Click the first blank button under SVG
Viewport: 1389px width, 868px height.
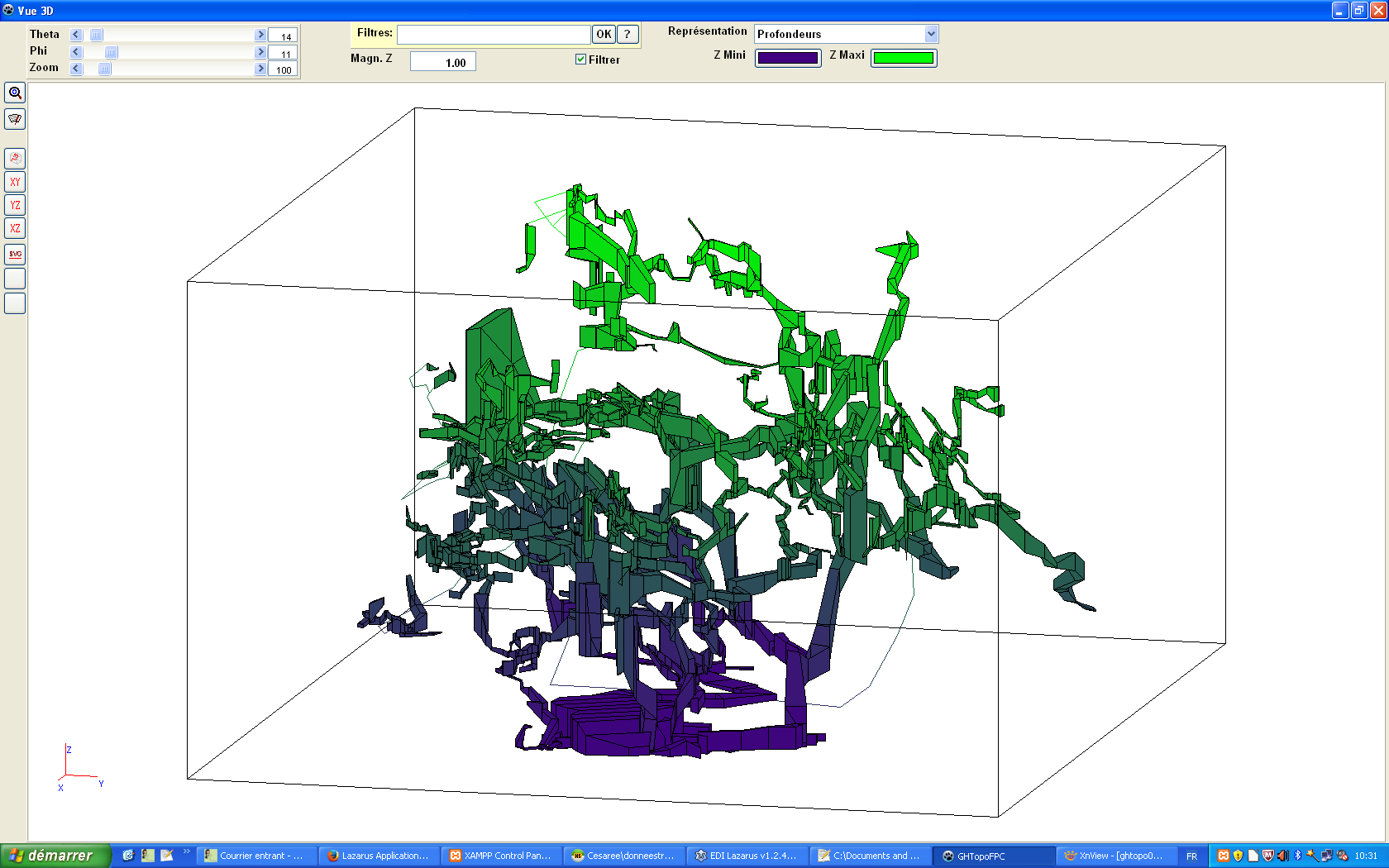coord(15,279)
